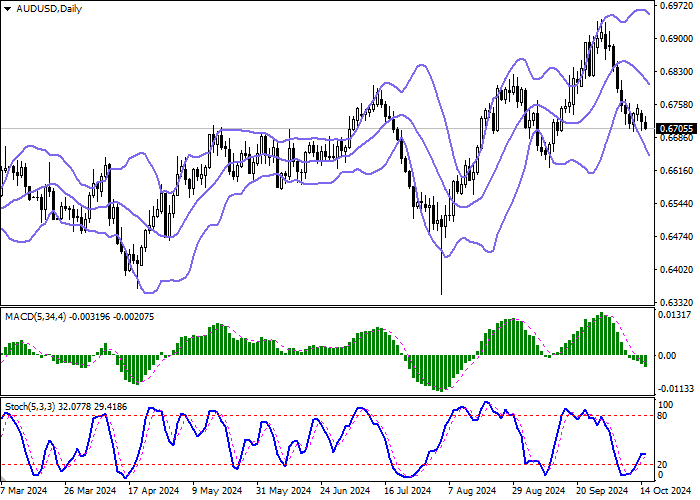
Task: Click the 7 Mar 2024 date label
Action: pos(25,491)
